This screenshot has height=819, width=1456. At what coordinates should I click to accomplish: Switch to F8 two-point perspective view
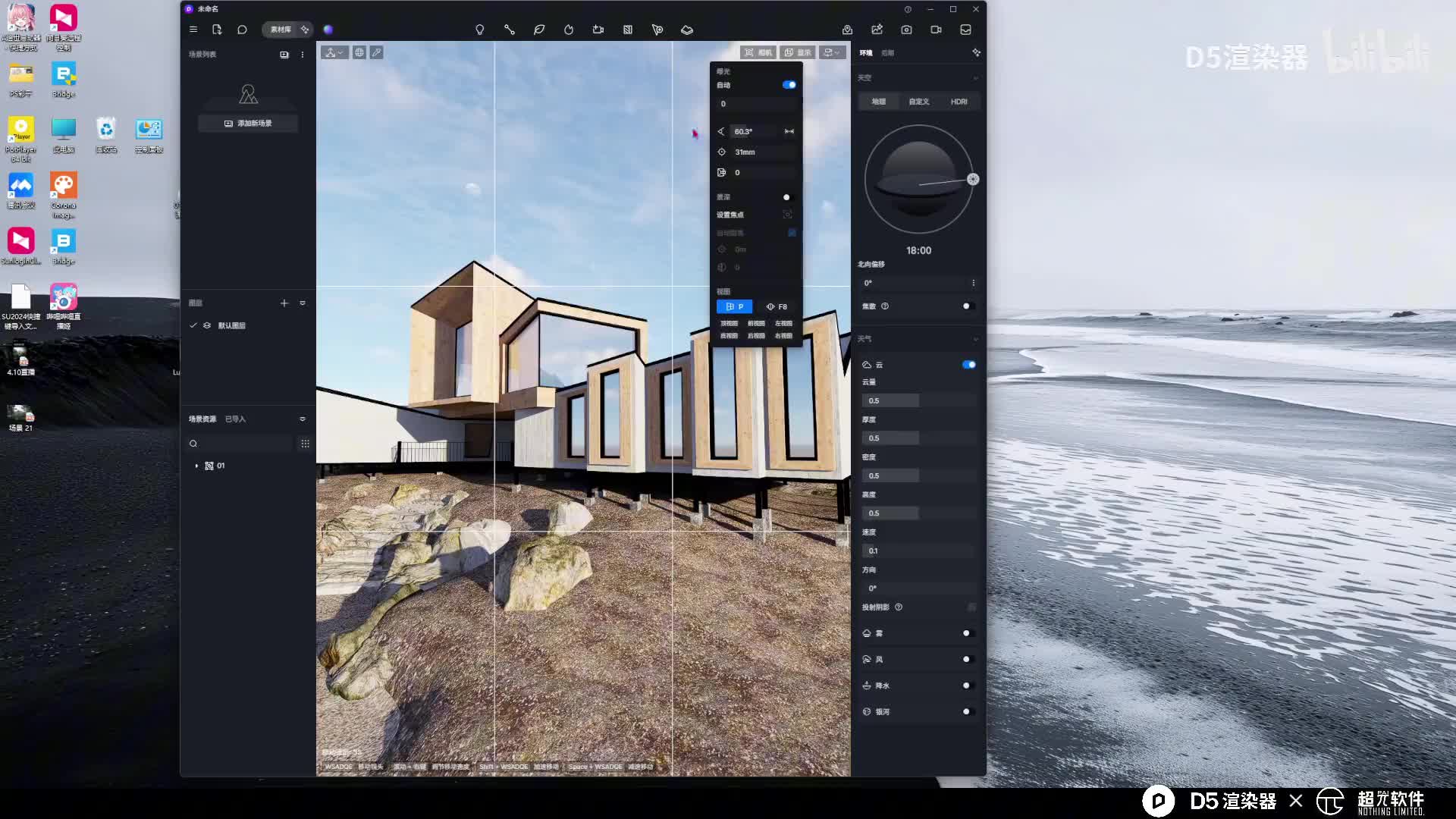click(x=777, y=307)
